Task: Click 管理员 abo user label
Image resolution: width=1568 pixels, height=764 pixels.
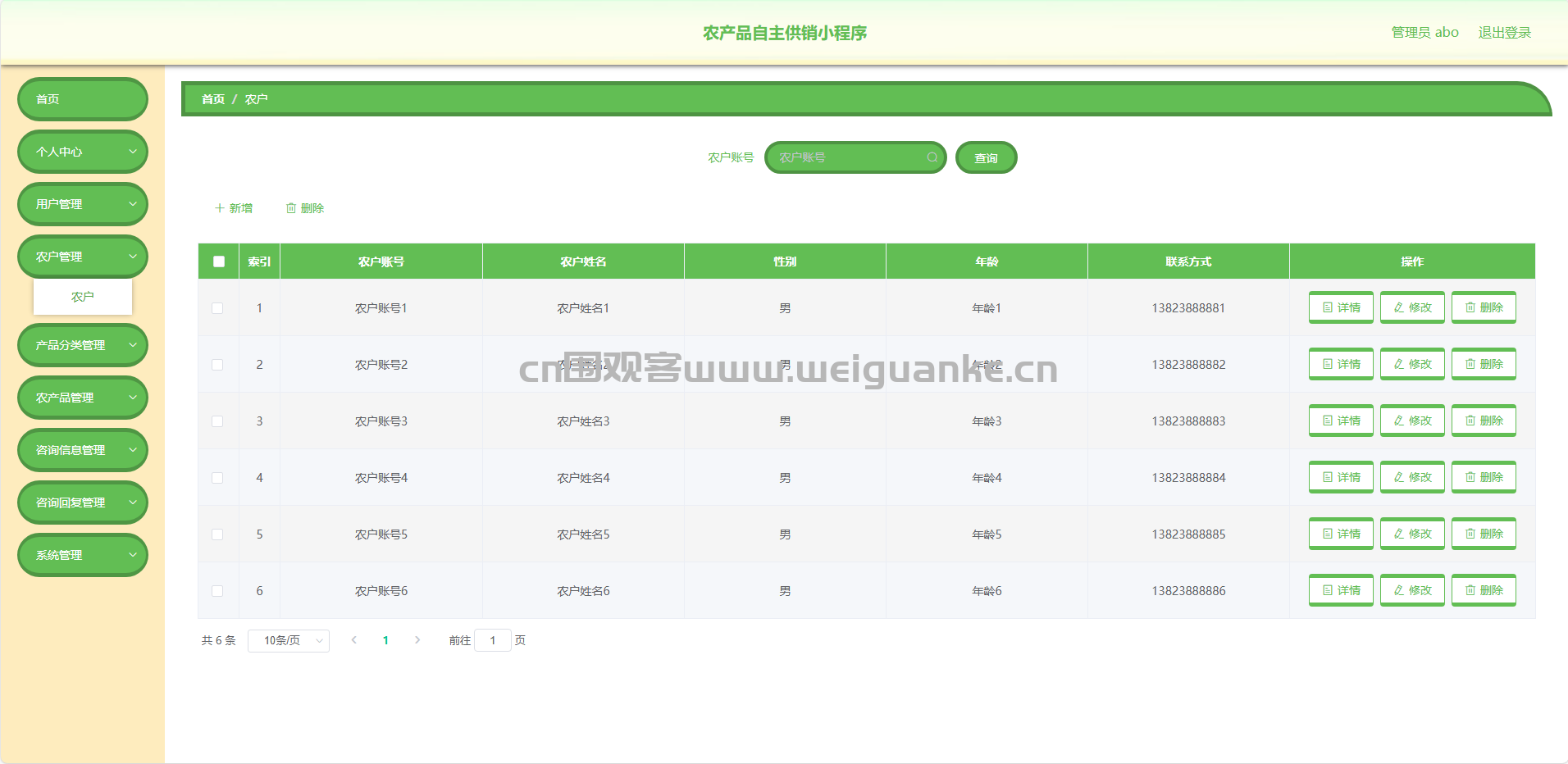Action: pyautogui.click(x=1425, y=33)
